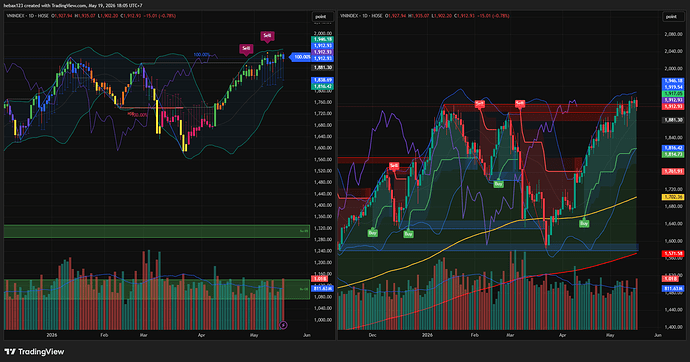Select the early-February Sell marker on right chart

pos(479,104)
